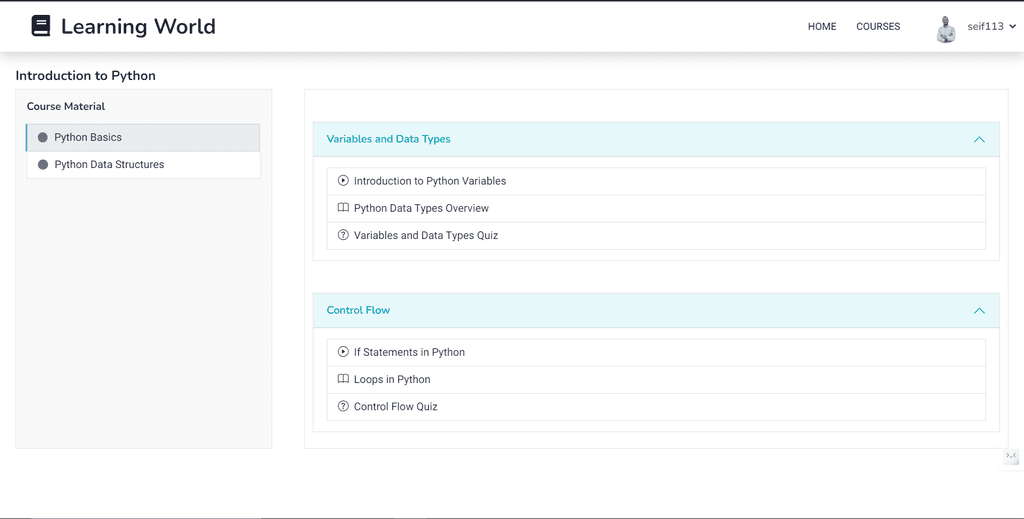1024x519 pixels.
Task: Select the Python Data Structures chapter
Action: pos(143,165)
